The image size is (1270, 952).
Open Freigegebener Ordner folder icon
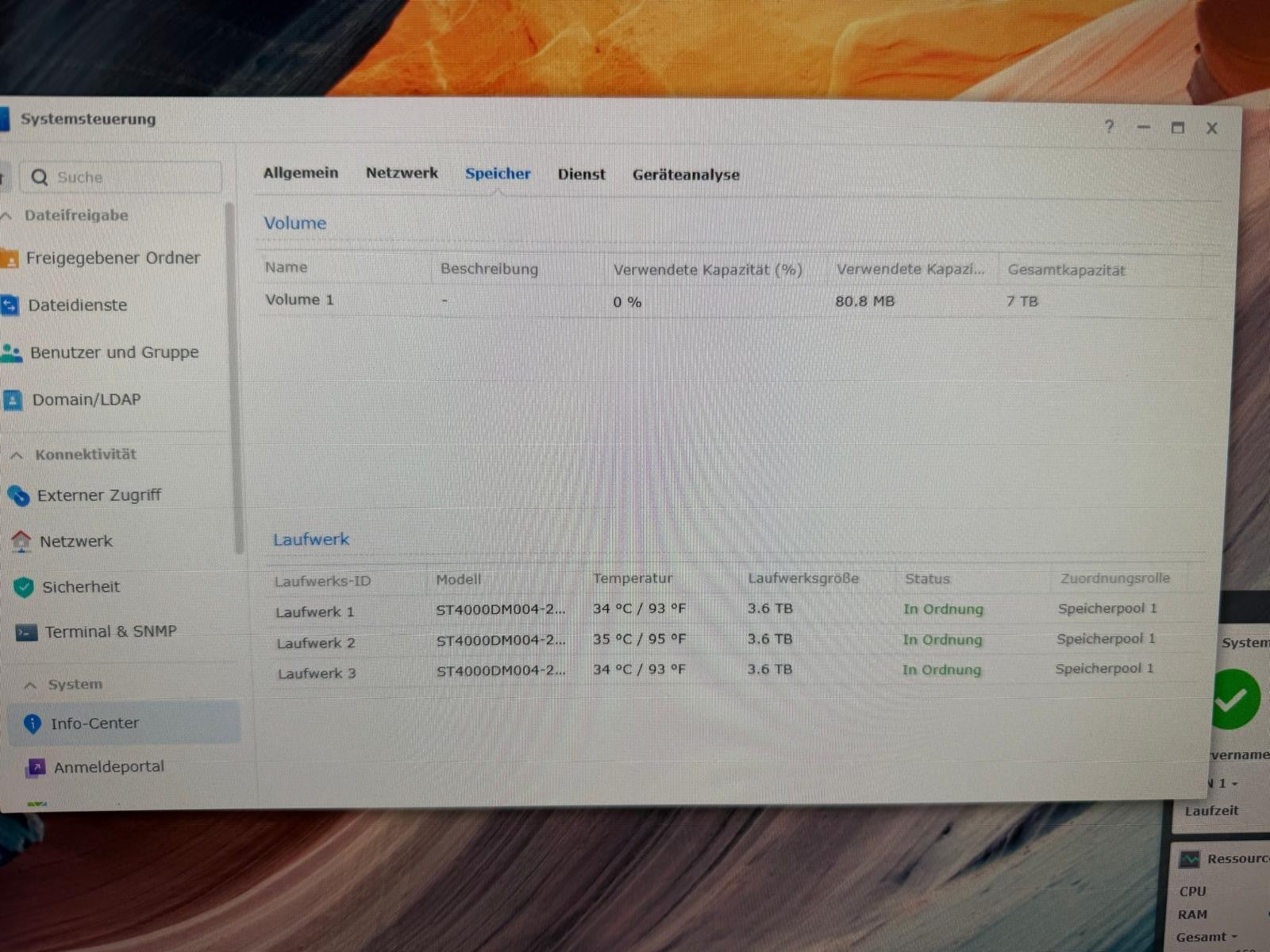pyautogui.click(x=9, y=259)
